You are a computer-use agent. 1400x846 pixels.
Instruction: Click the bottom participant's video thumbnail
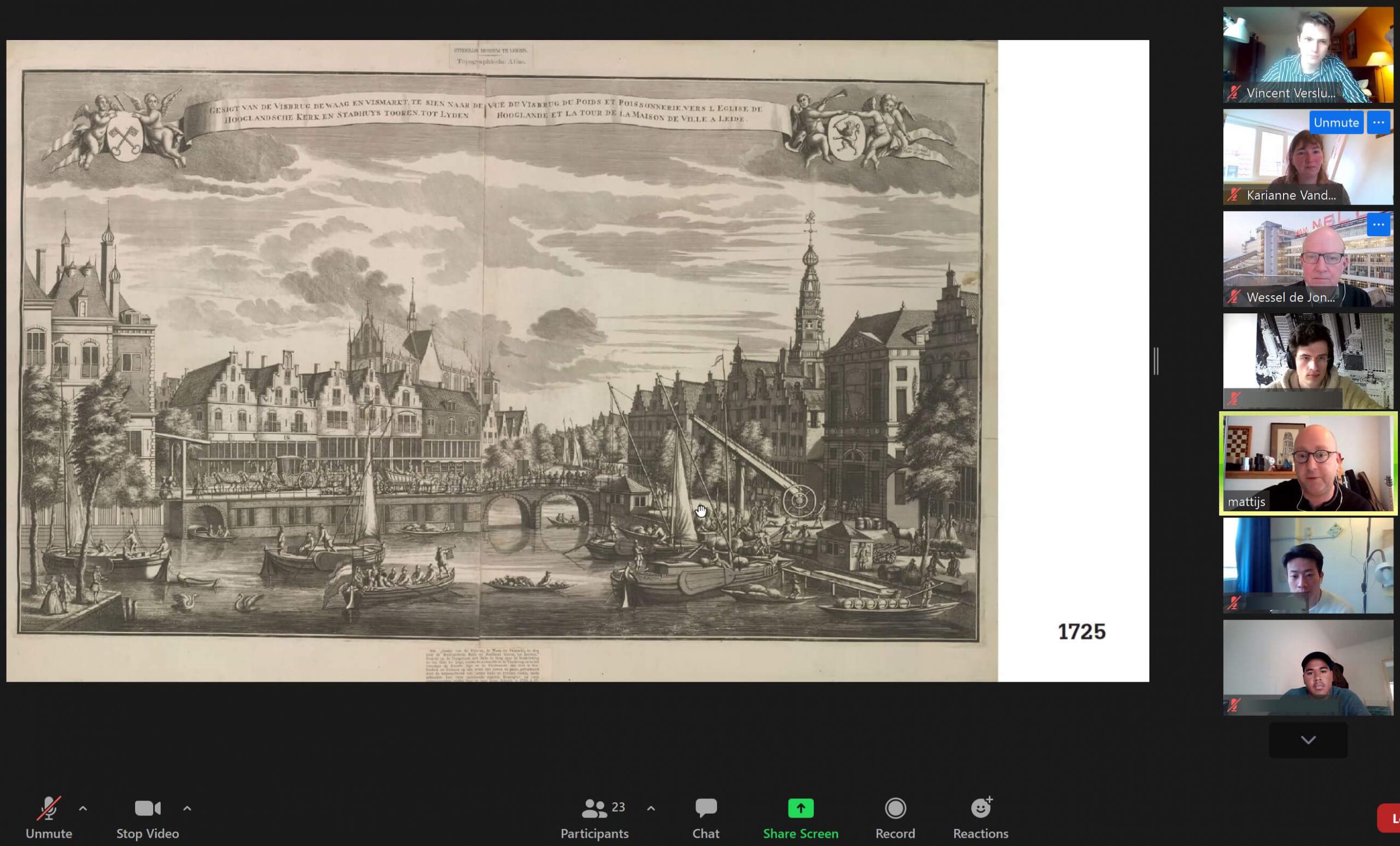pos(1308,668)
